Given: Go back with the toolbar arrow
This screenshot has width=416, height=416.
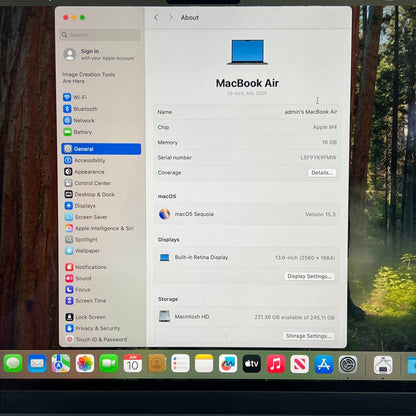Looking at the screenshot, I should coord(156,18).
